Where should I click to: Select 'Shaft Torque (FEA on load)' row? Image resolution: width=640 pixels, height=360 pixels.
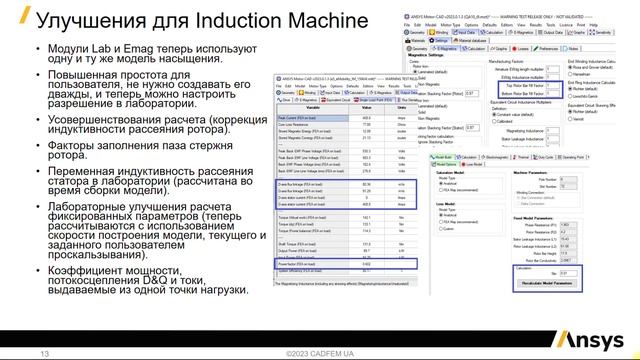(x=347, y=244)
